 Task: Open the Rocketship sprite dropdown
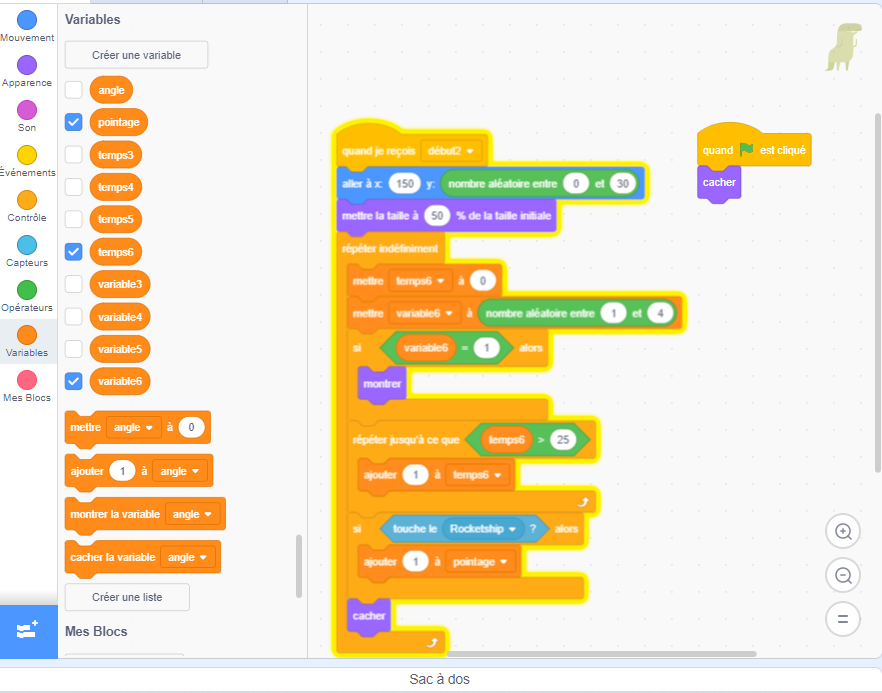click(483, 529)
